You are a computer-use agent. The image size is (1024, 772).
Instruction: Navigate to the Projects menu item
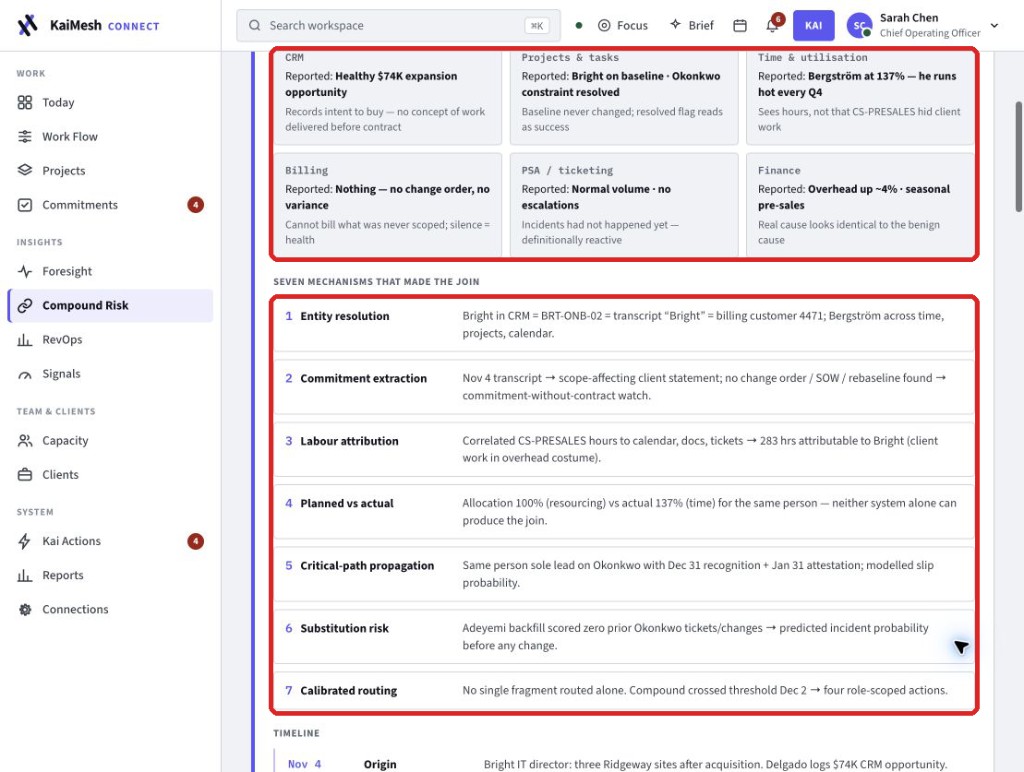(x=110, y=170)
